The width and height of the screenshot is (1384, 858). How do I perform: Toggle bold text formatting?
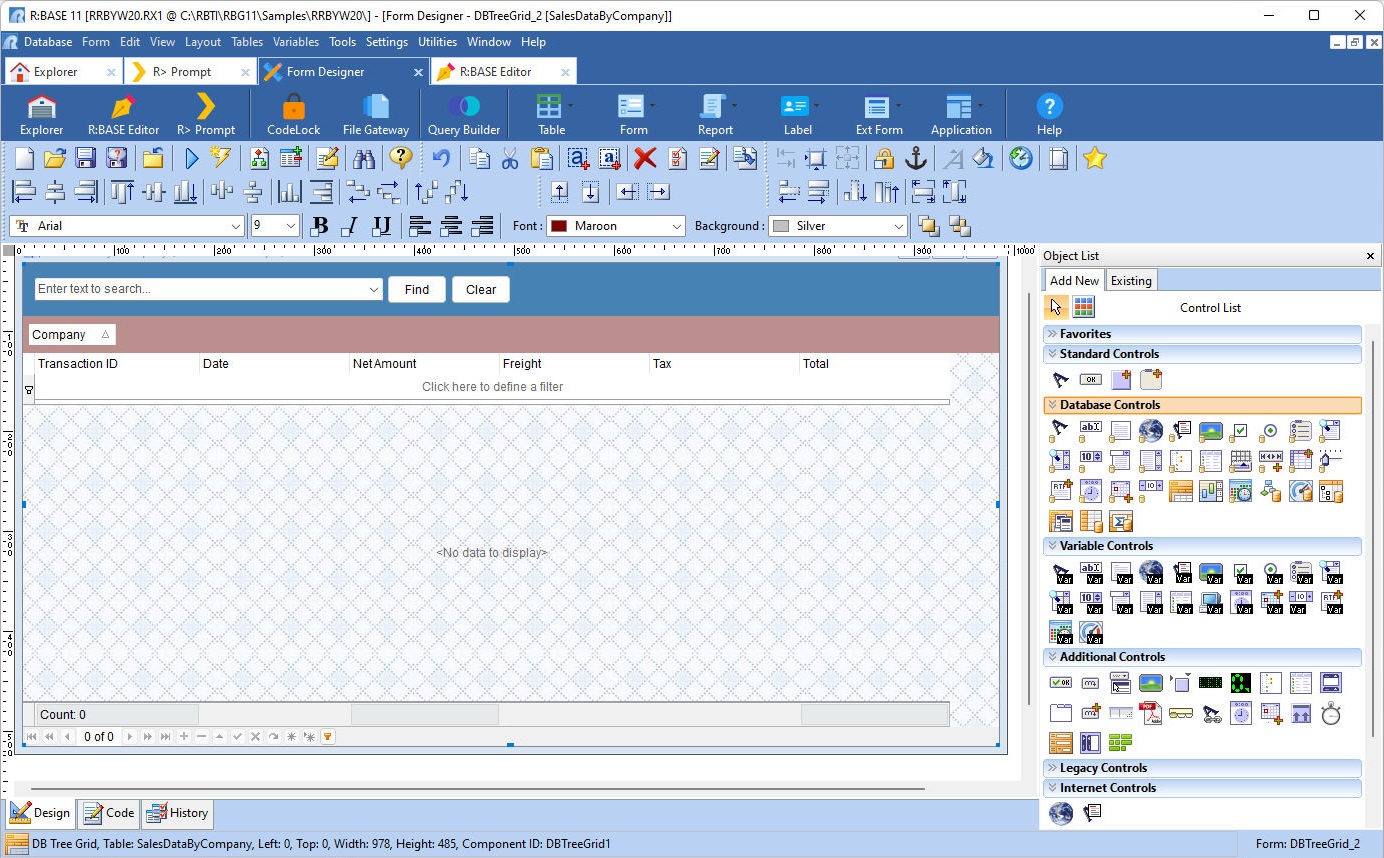pyautogui.click(x=320, y=226)
